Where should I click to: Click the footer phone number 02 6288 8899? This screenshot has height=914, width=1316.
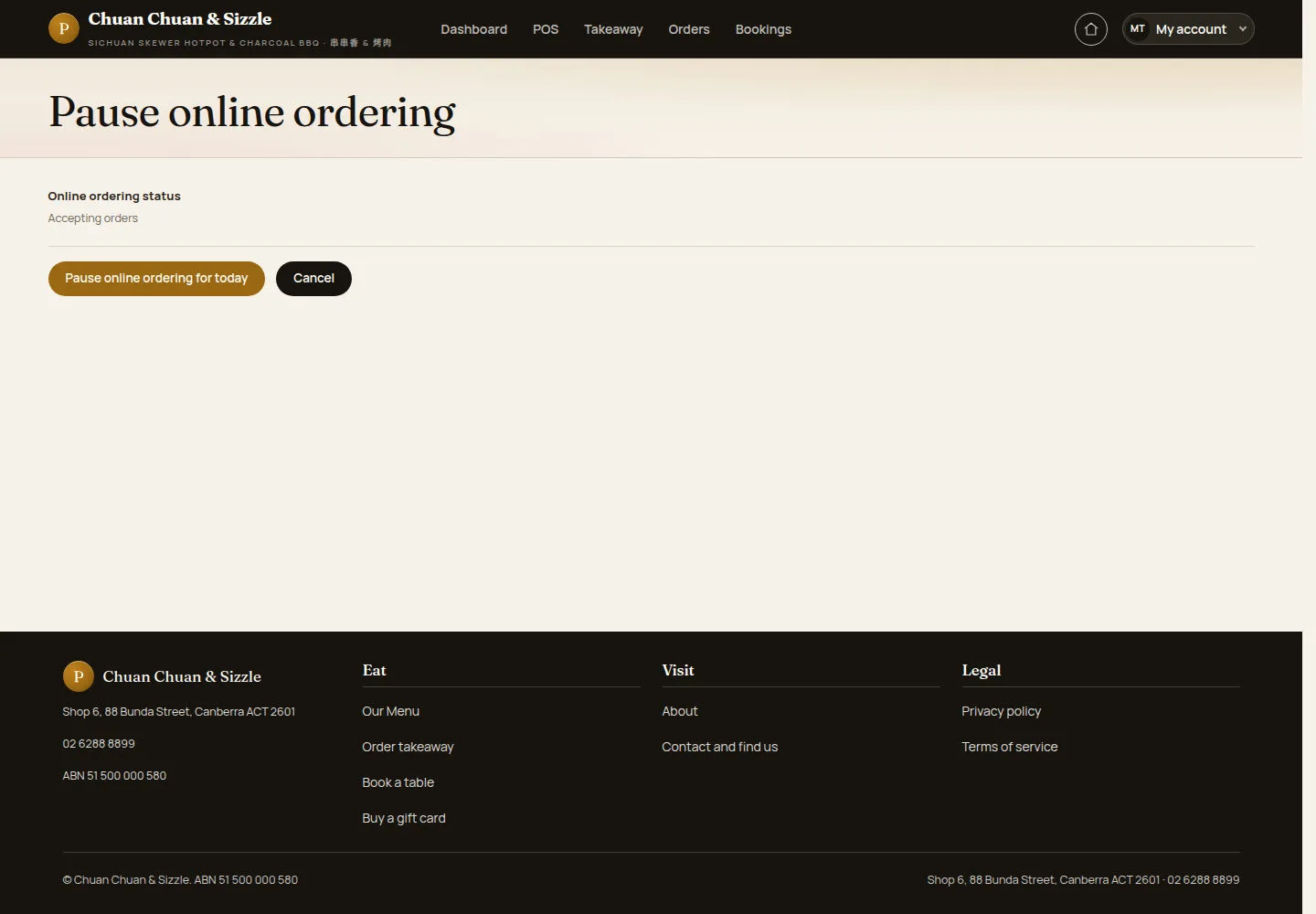click(99, 744)
